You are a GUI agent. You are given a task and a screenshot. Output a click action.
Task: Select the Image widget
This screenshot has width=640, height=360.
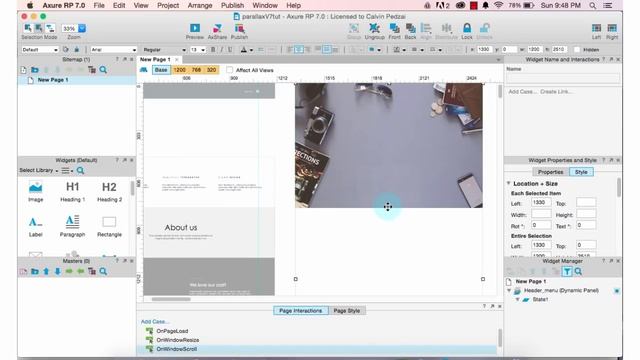[36, 192]
